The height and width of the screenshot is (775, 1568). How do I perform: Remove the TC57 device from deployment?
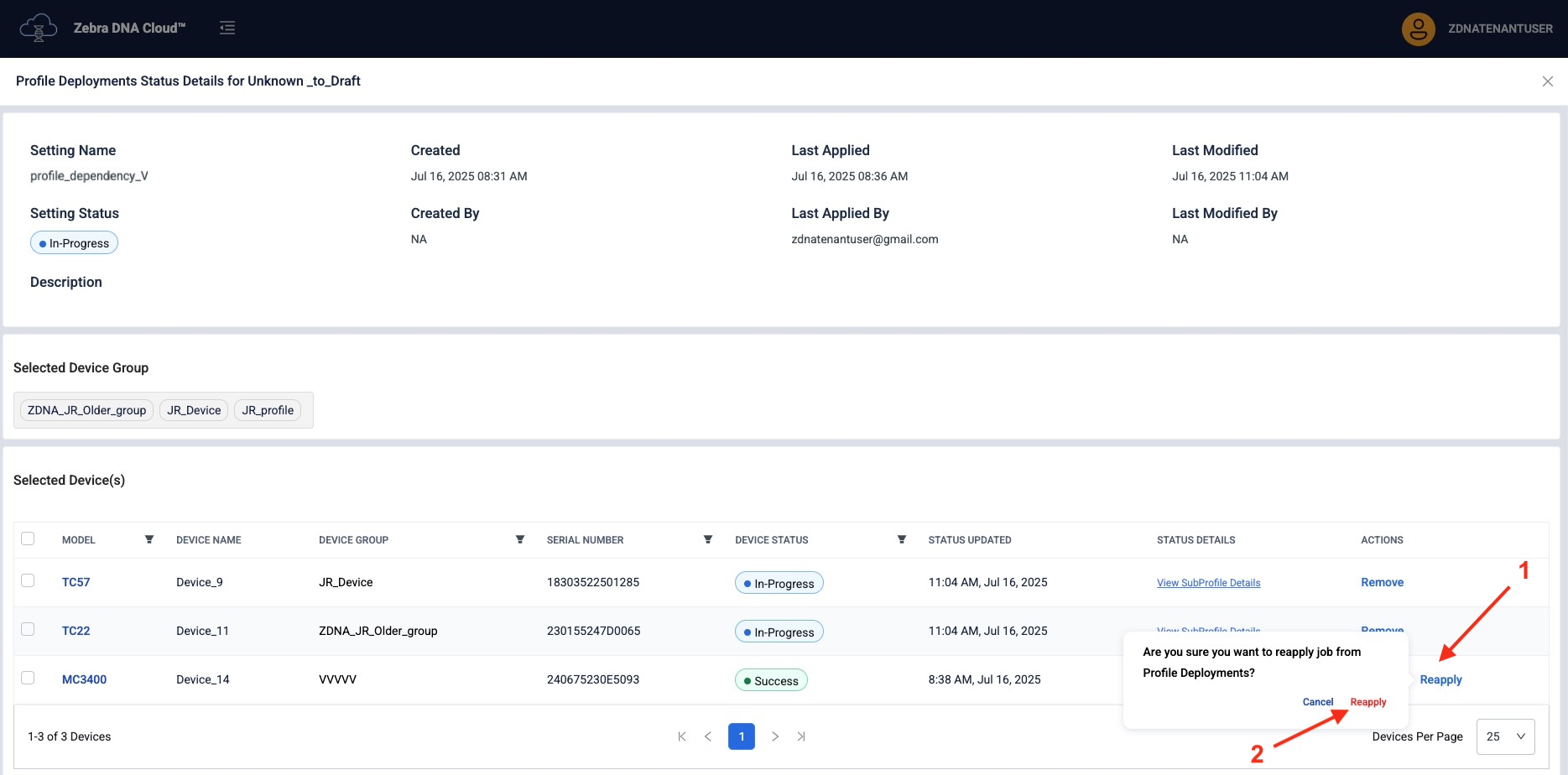pos(1382,582)
